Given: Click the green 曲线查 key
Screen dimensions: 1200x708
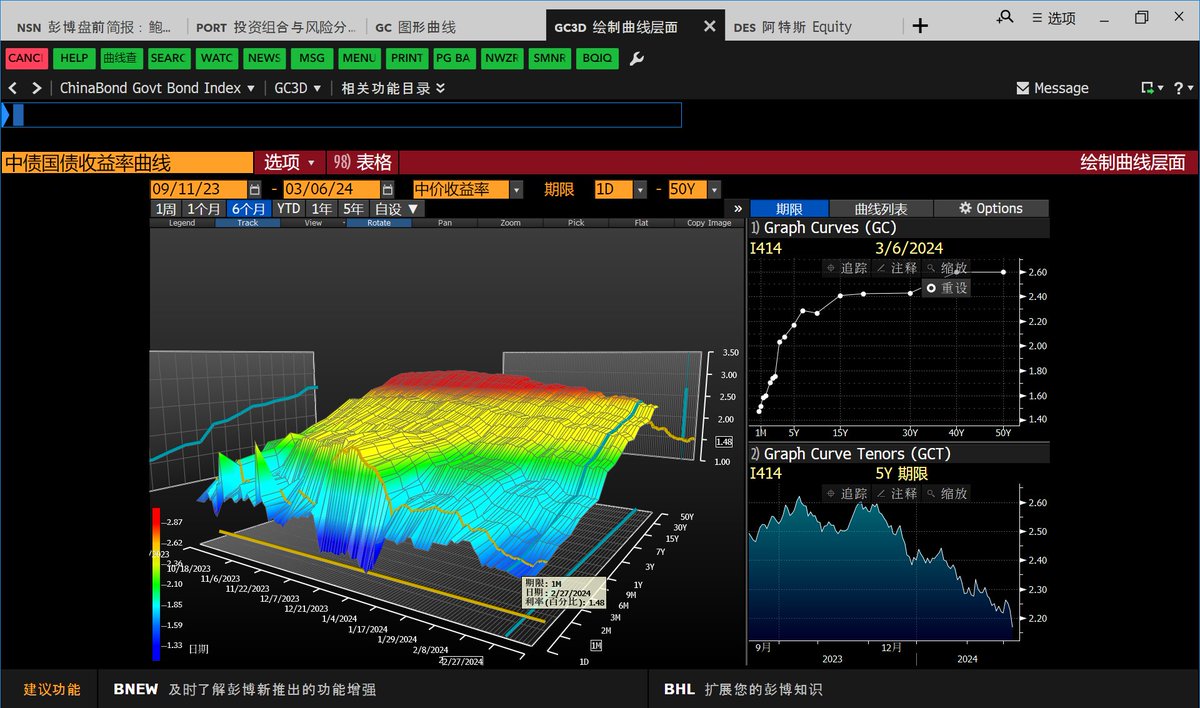Looking at the screenshot, I should [123, 59].
